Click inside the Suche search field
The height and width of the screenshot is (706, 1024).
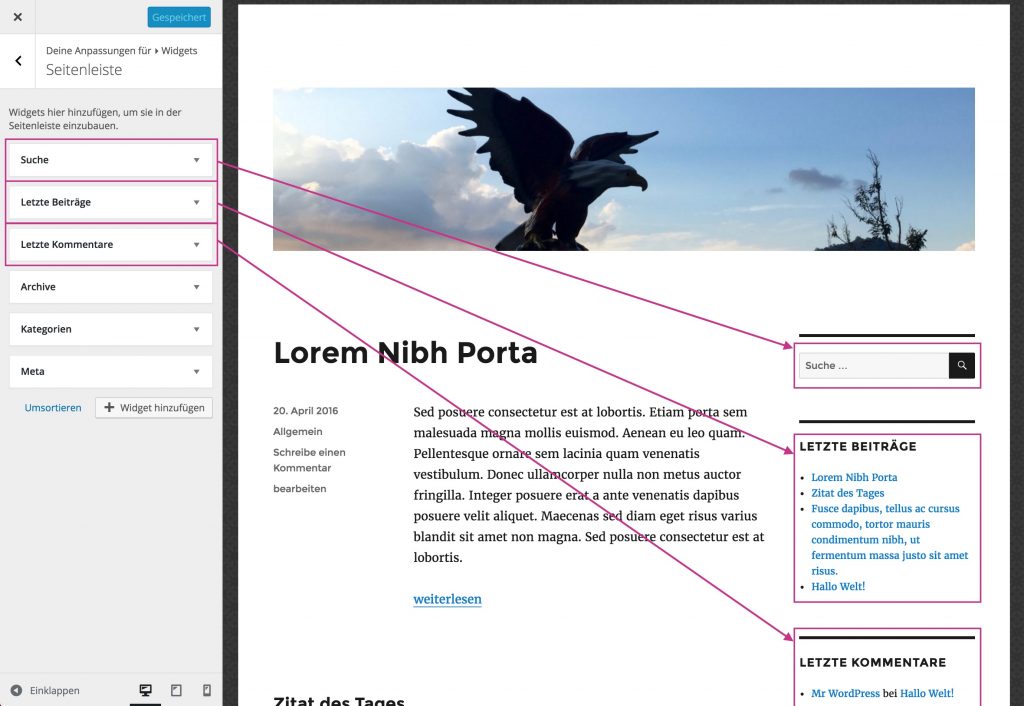point(870,366)
